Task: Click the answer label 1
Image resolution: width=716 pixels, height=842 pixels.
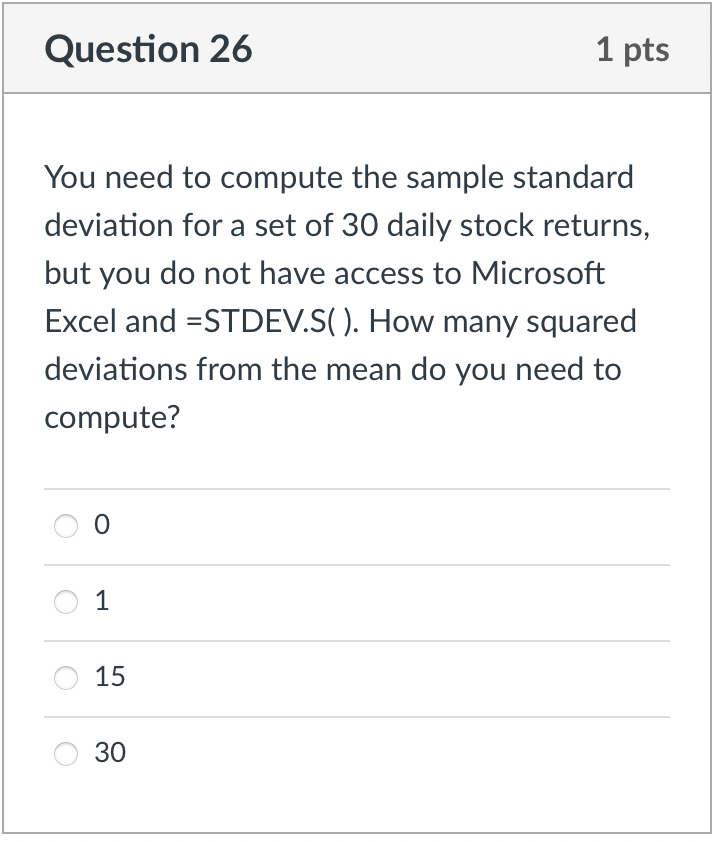Action: pyautogui.click(x=100, y=601)
